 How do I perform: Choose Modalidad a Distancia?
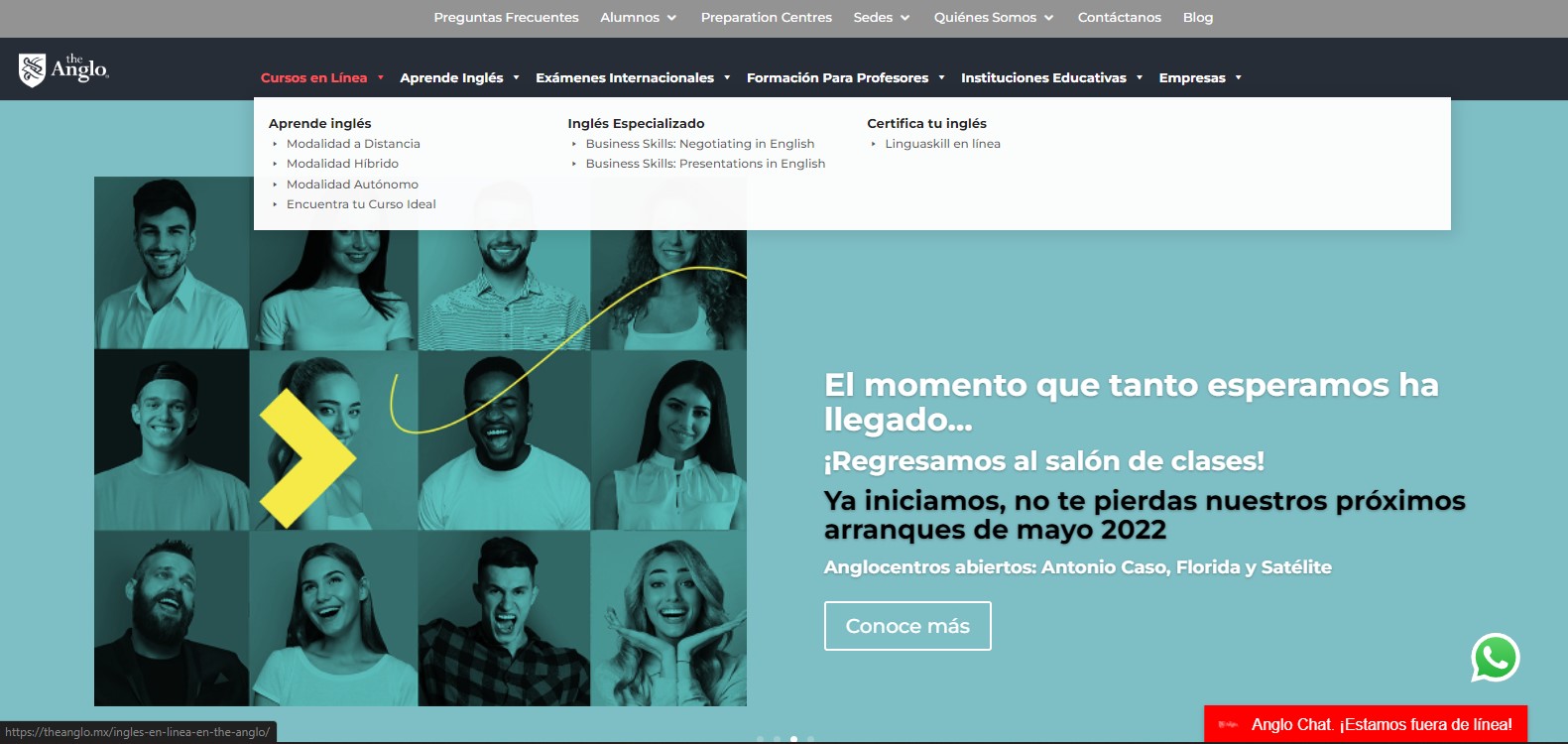click(353, 144)
